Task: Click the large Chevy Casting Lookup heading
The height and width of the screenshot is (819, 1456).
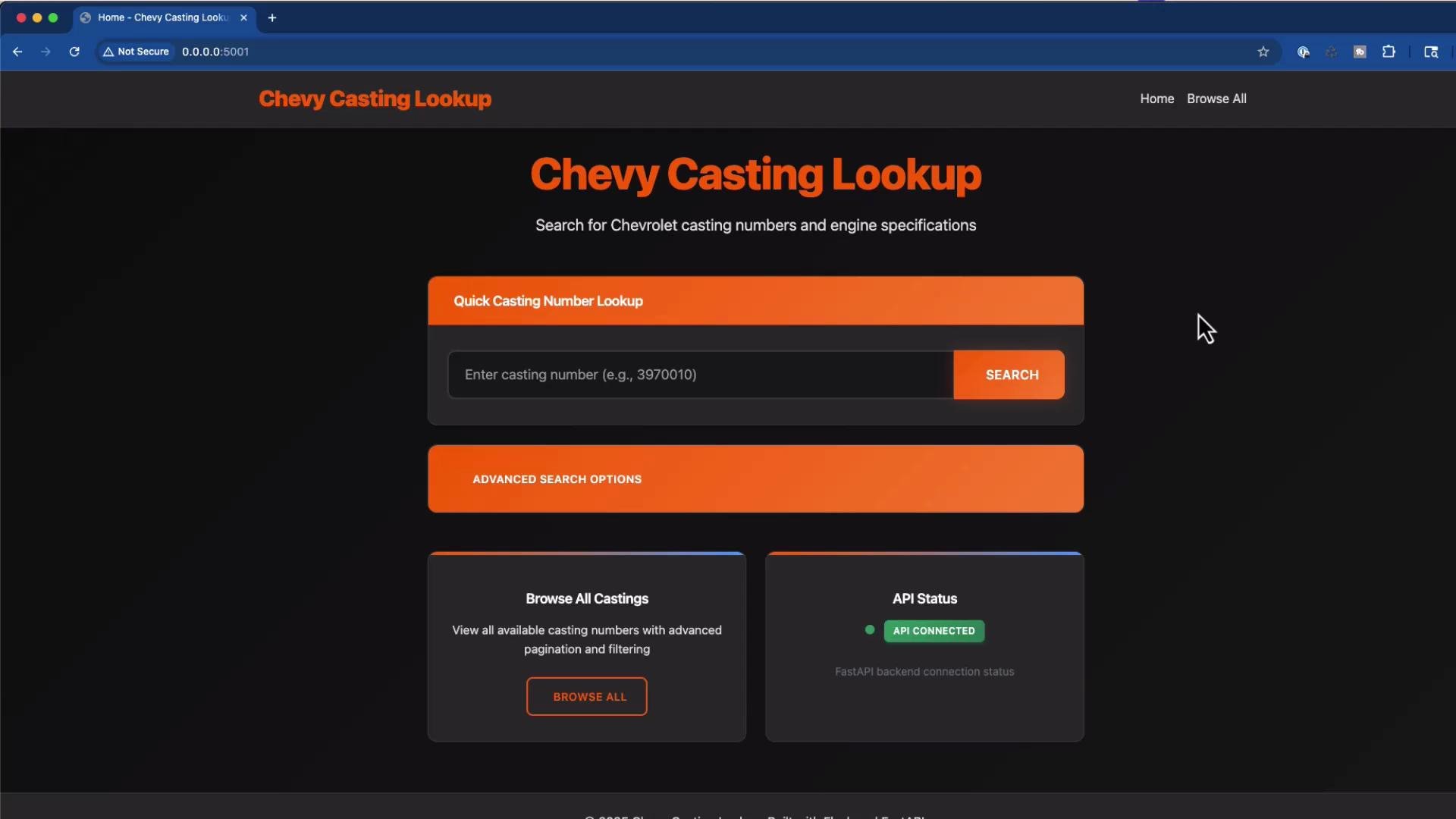Action: pos(755,174)
